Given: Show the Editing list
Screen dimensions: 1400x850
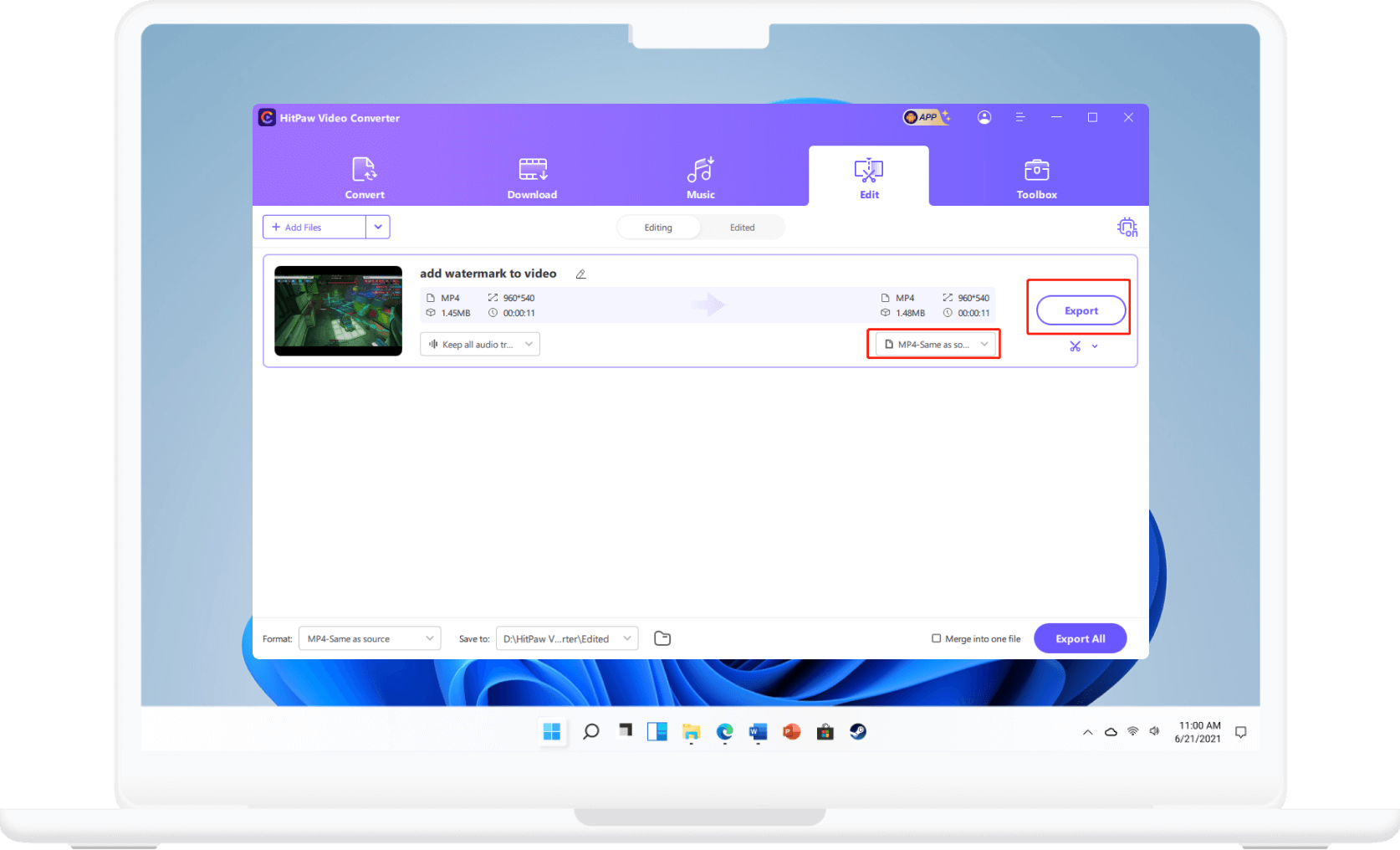Looking at the screenshot, I should (x=658, y=228).
